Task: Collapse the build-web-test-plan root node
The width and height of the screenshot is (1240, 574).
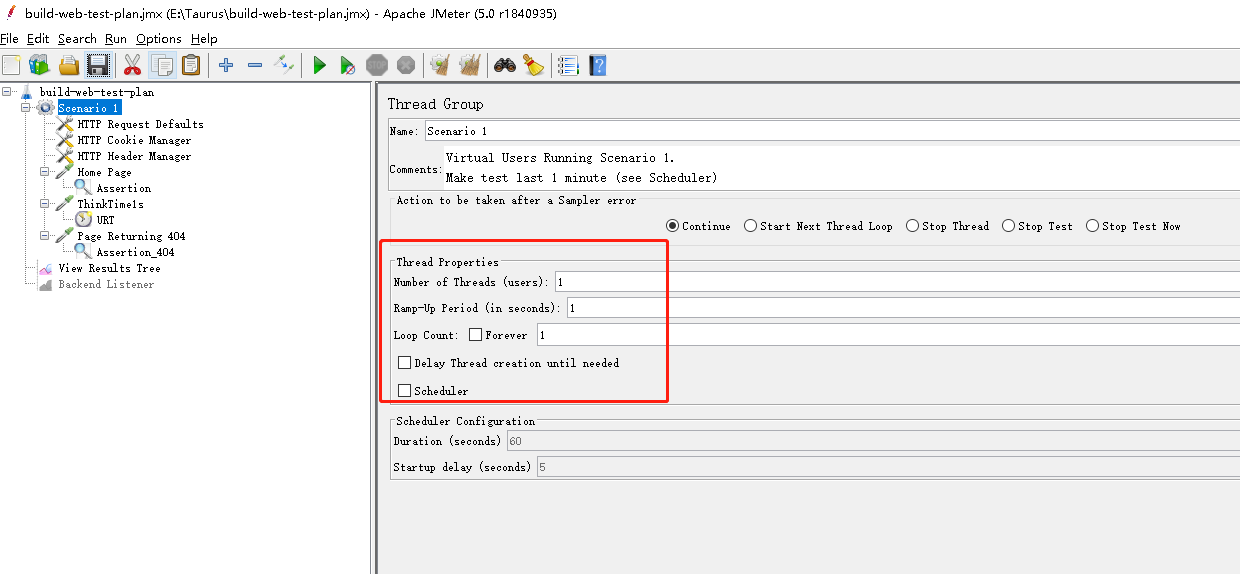Action: coord(8,92)
